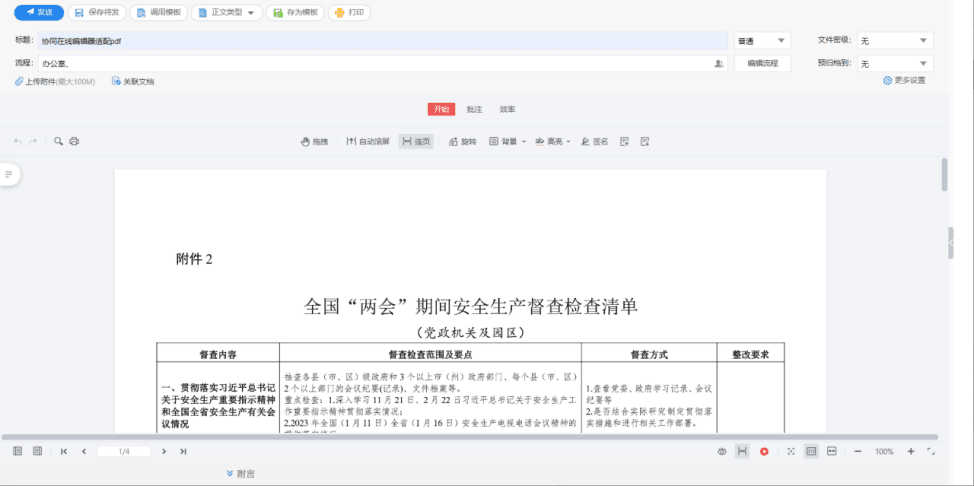The width and height of the screenshot is (974, 486).
Task: Click 督查检查范围及要点 header cell
Action: pyautogui.click(x=430, y=354)
